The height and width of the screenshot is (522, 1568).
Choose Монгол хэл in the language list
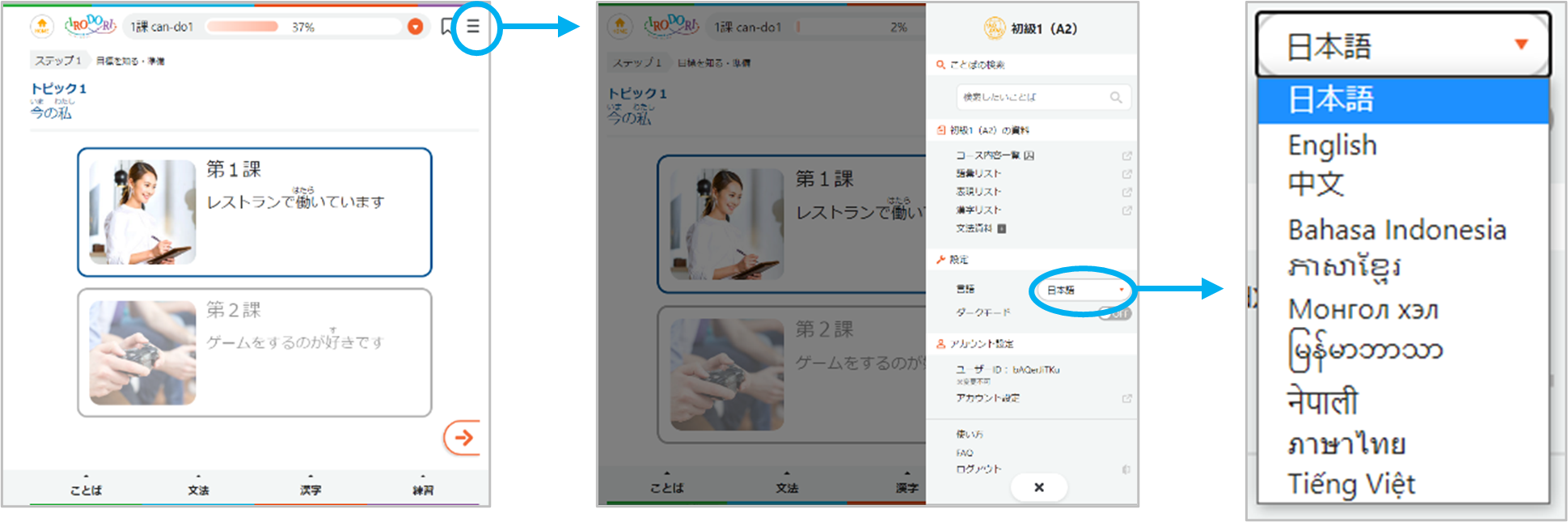pyautogui.click(x=1363, y=309)
